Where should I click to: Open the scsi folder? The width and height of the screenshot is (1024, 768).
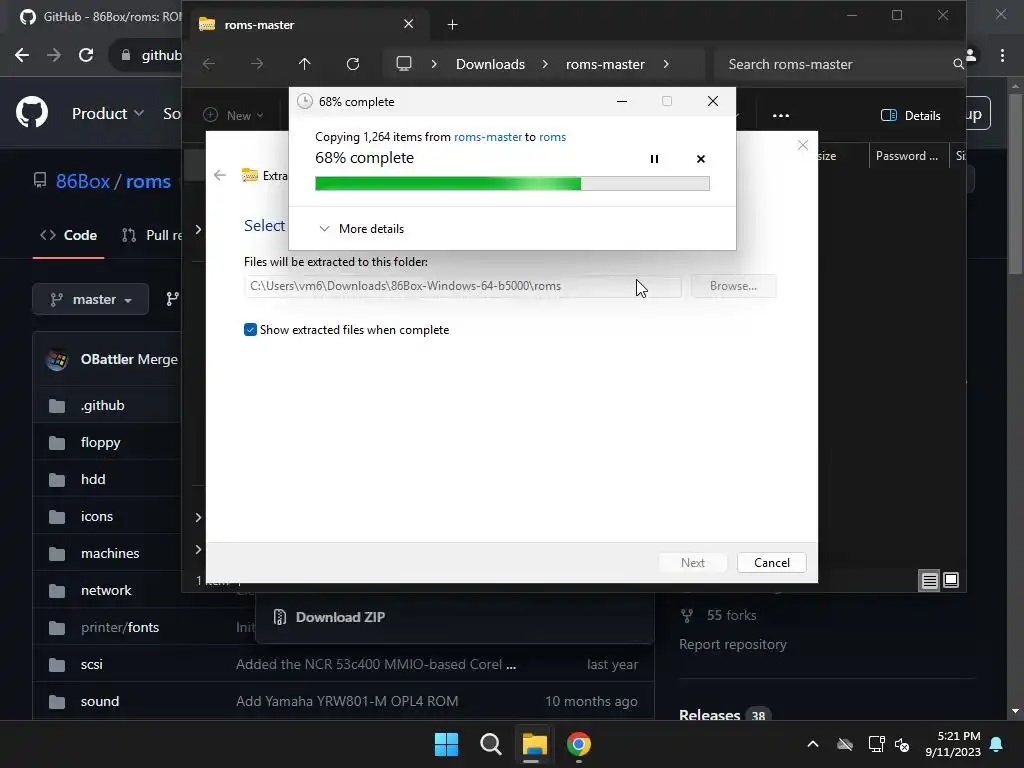91,665
